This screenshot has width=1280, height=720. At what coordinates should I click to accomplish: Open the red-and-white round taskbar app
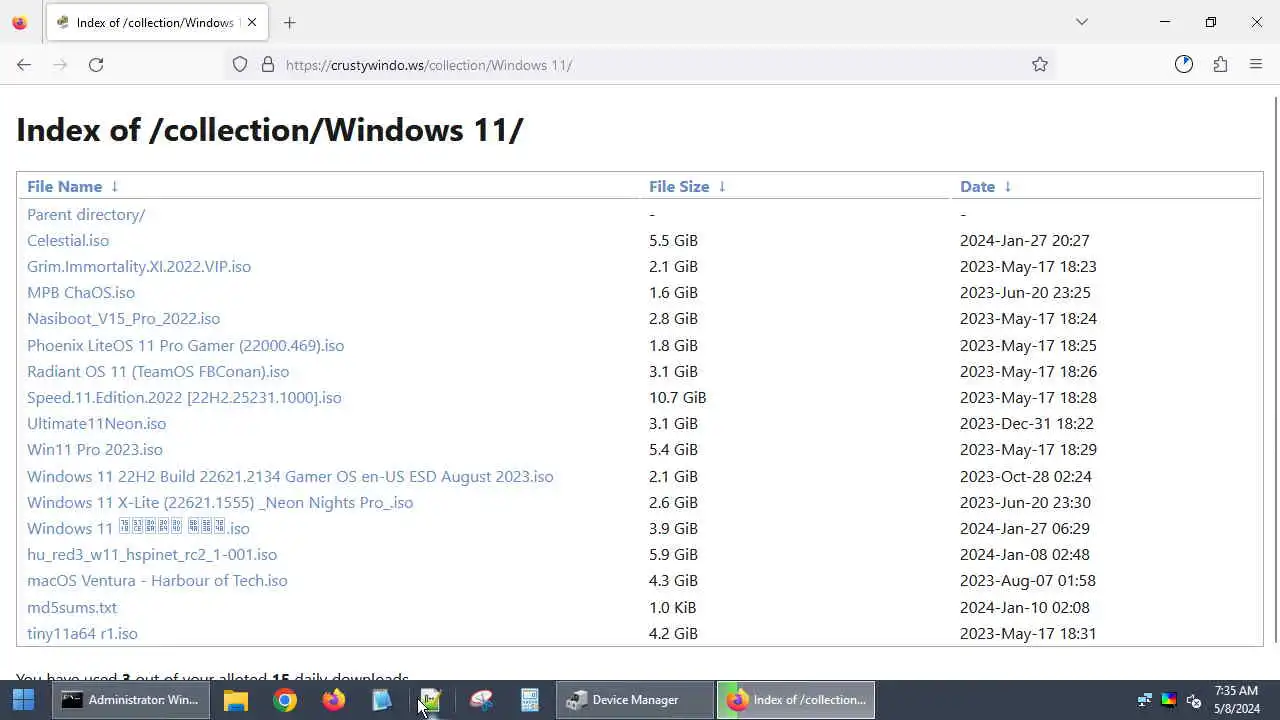coord(481,700)
